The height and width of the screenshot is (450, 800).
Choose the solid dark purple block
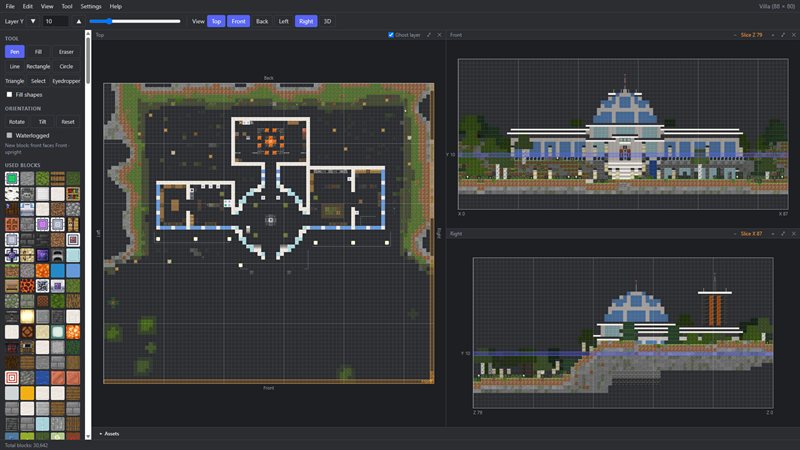[42, 255]
